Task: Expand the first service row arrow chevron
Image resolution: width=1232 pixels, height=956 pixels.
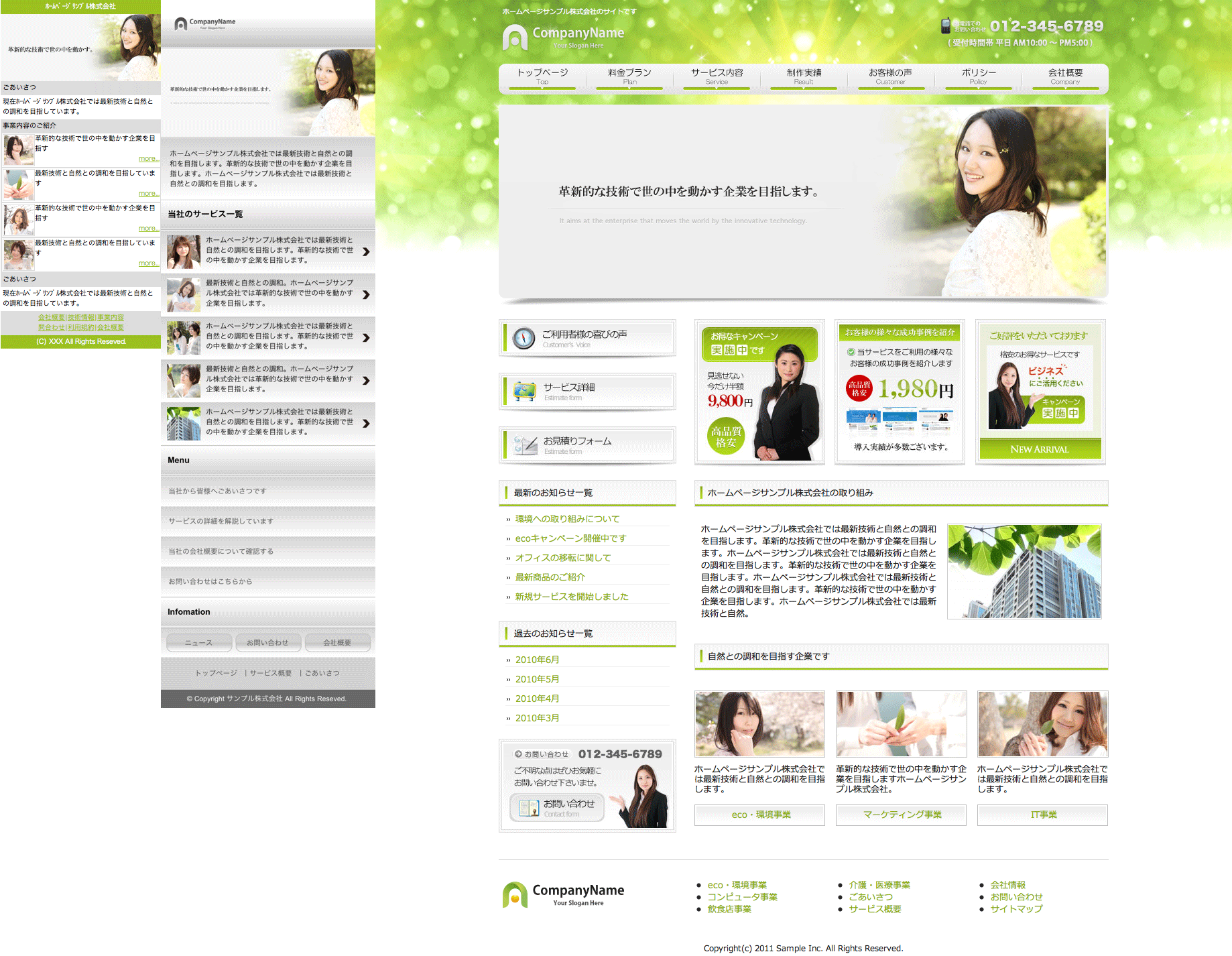Action: pyautogui.click(x=366, y=252)
